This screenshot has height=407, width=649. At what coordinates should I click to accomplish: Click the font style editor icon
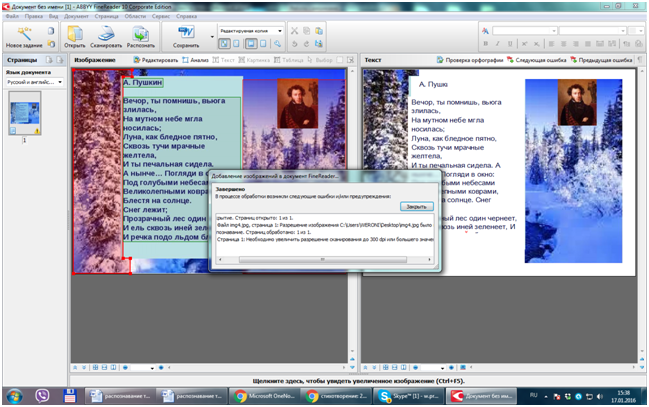coord(485,31)
